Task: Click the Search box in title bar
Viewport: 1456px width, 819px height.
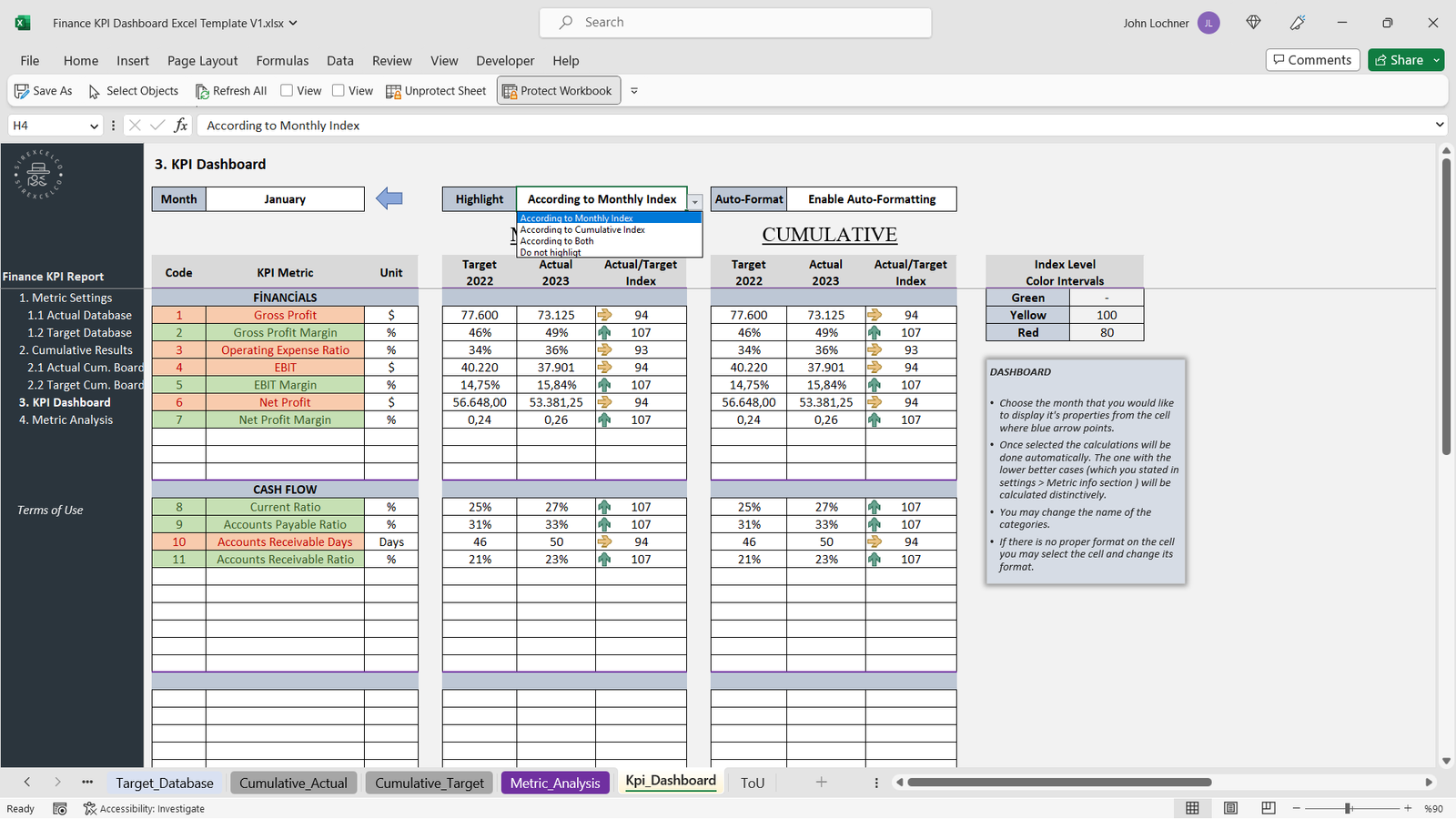Action: pyautogui.click(x=735, y=23)
